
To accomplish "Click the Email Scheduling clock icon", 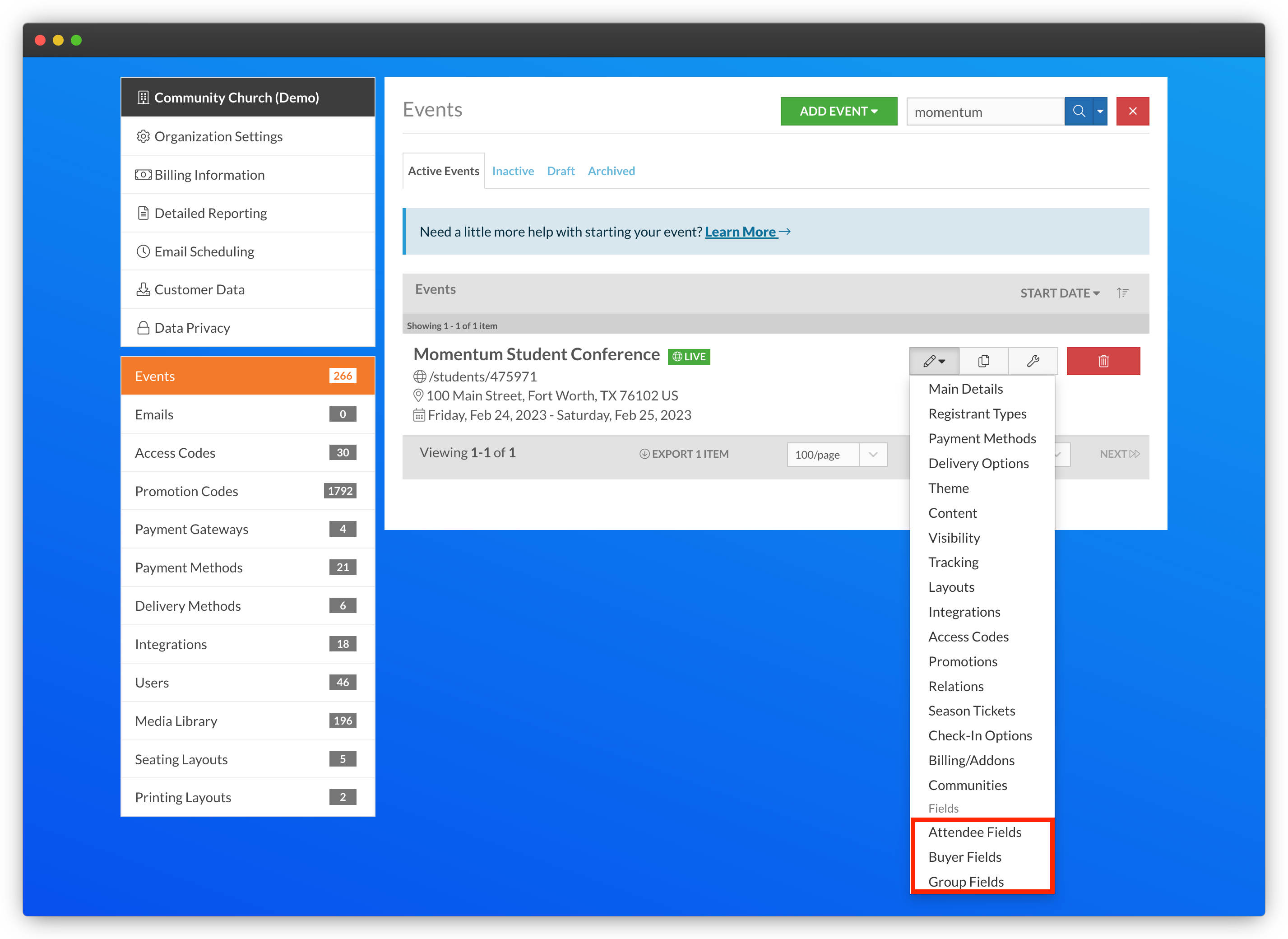I will click(x=143, y=251).
